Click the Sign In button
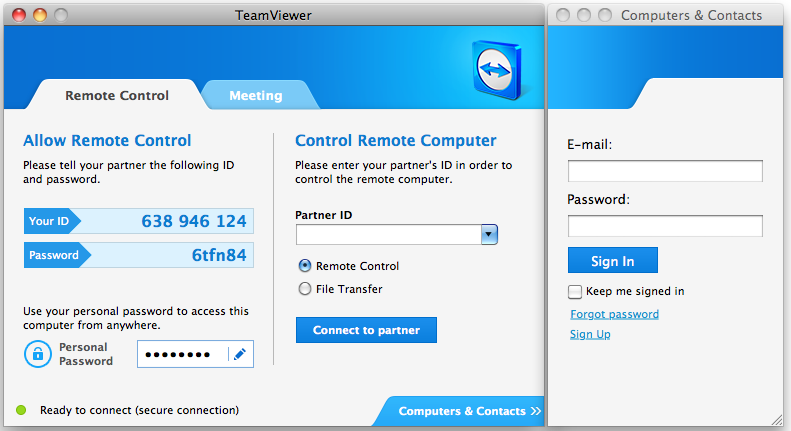 612,260
